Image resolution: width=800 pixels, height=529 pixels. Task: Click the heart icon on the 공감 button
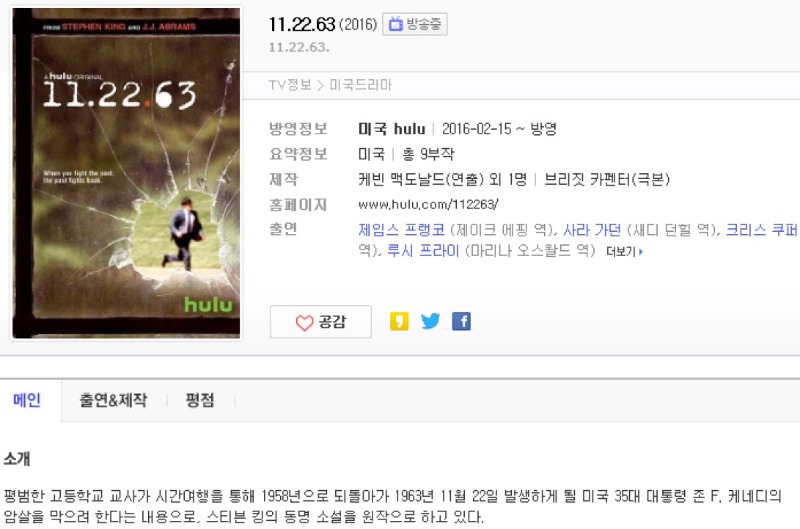pos(304,322)
